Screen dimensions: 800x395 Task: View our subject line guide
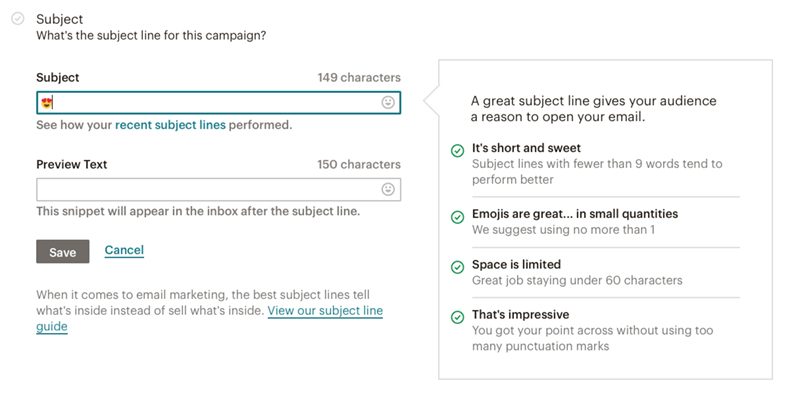point(209,318)
